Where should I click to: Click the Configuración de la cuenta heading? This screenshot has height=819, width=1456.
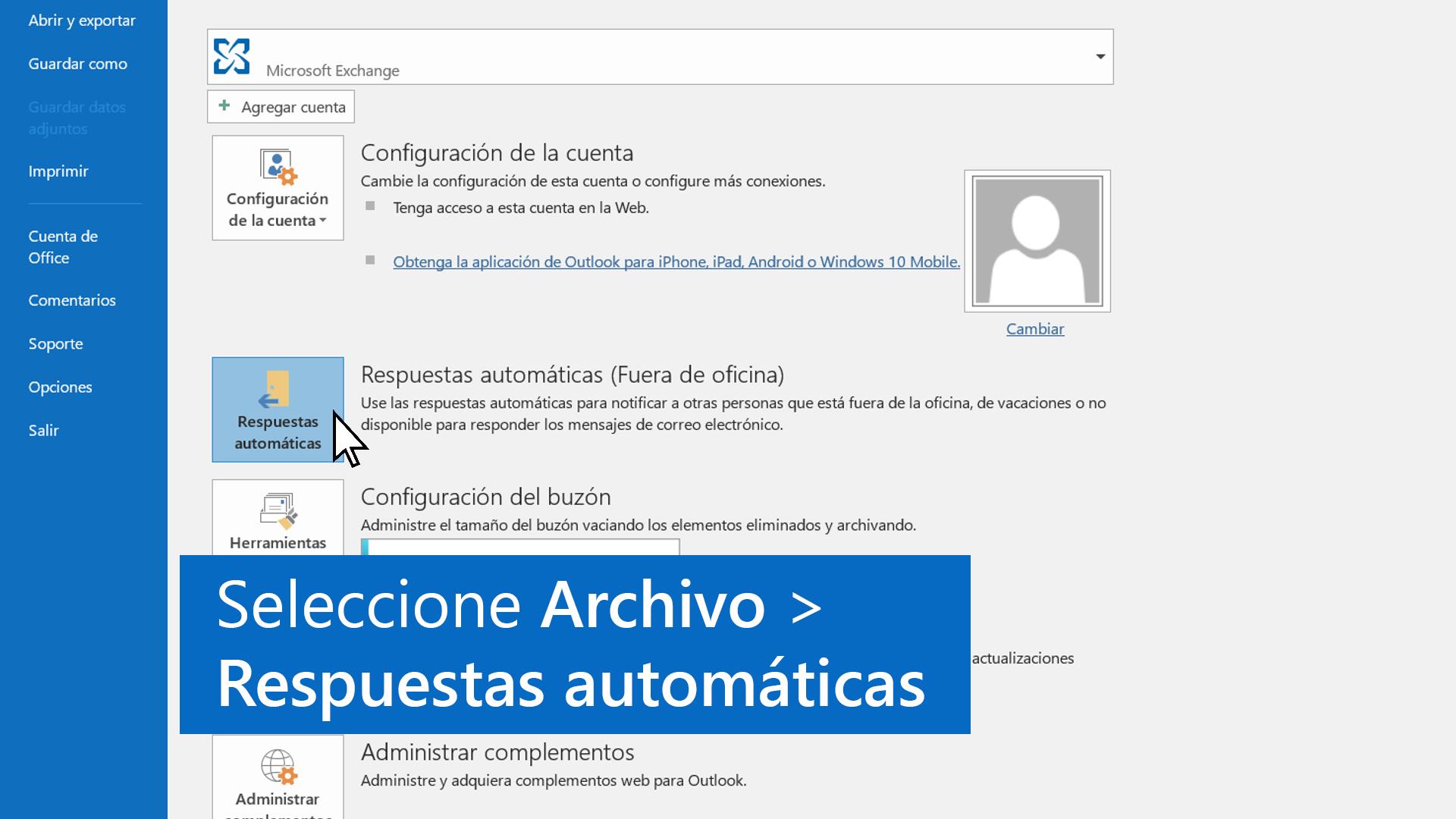pyautogui.click(x=497, y=153)
